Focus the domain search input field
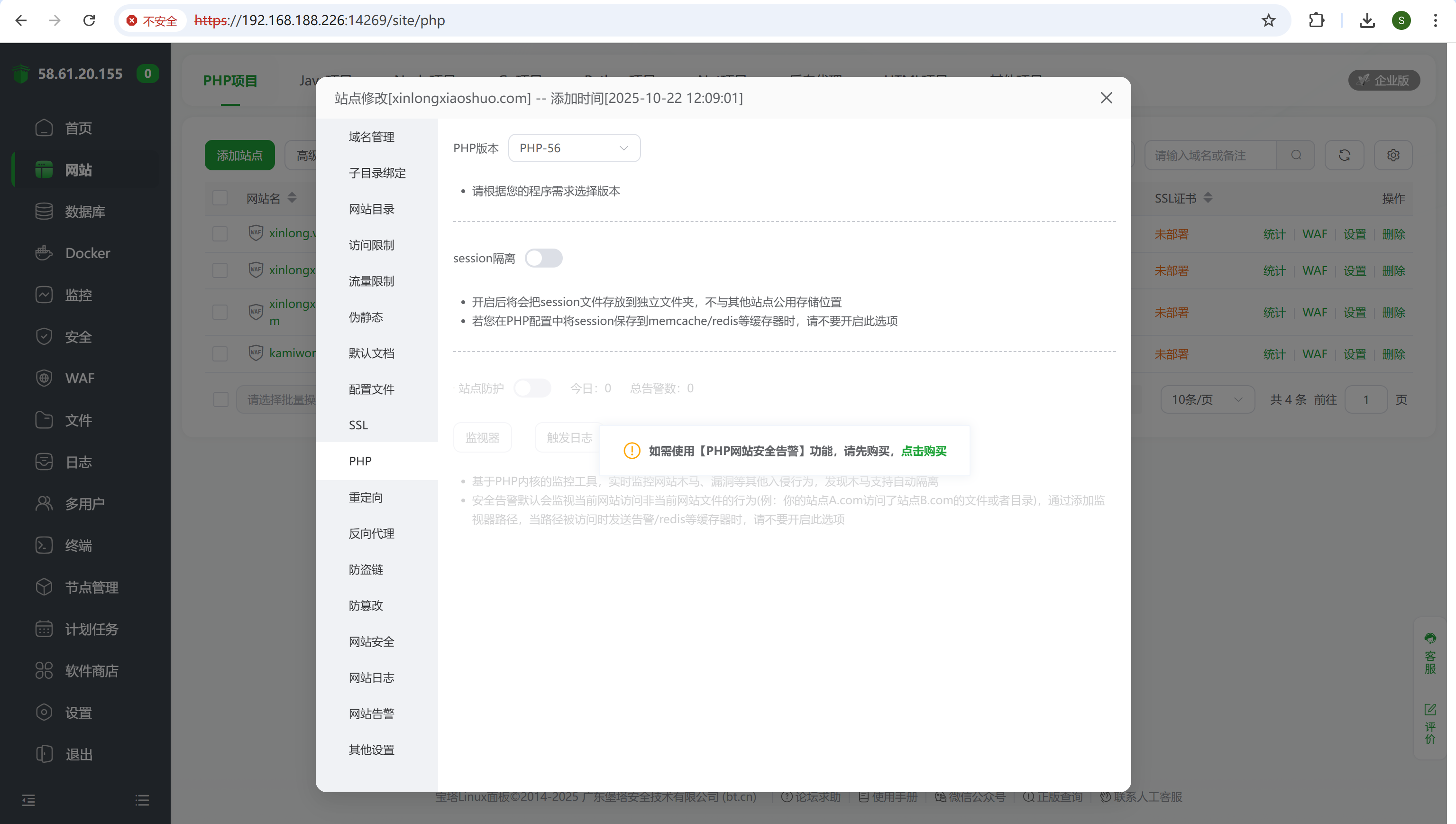 1210,155
